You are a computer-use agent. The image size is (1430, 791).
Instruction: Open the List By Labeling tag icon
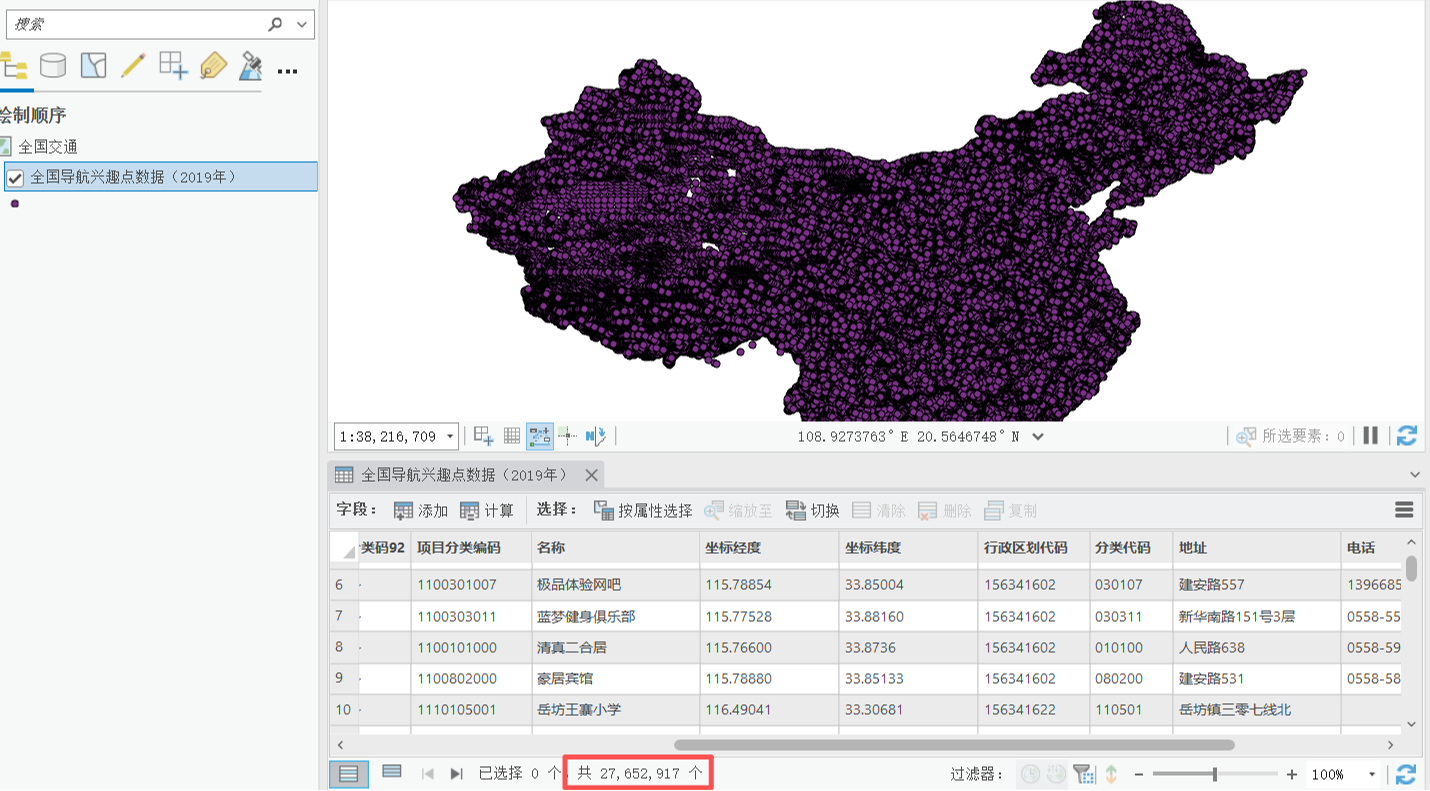[x=213, y=66]
